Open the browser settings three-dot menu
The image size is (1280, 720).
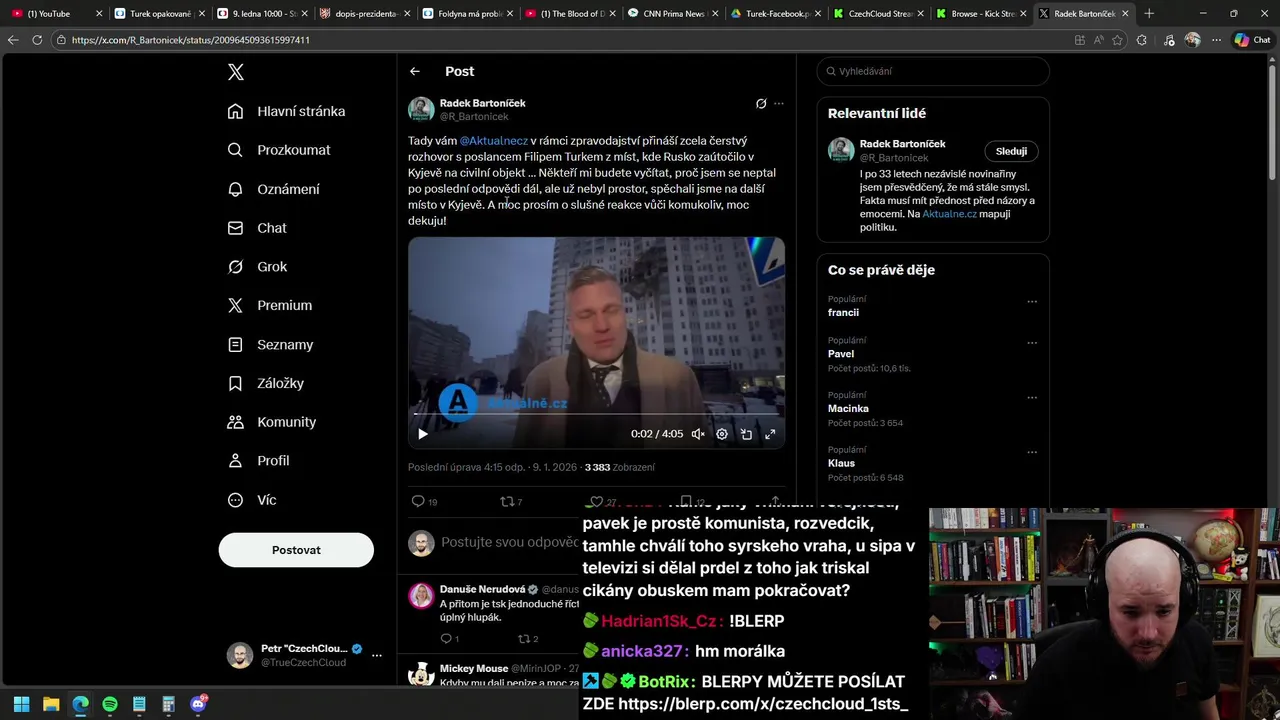[x=1216, y=40]
